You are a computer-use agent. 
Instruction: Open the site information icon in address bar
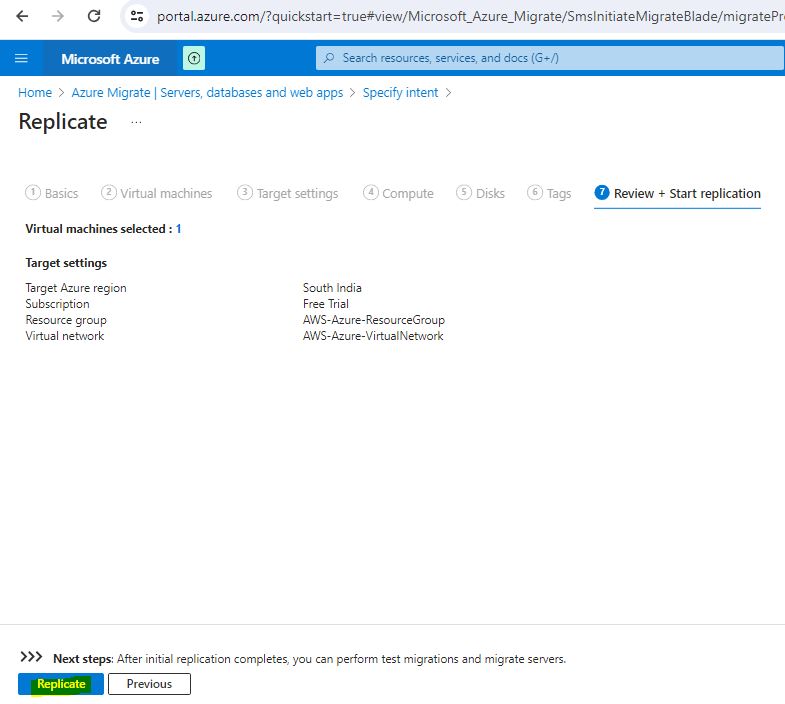pyautogui.click(x=138, y=16)
